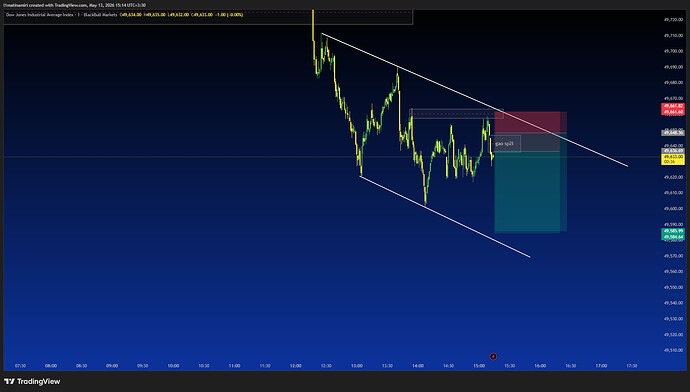Open the red event marker on the time axis
Viewport: 690px width, 392px height.
pyautogui.click(x=493, y=356)
